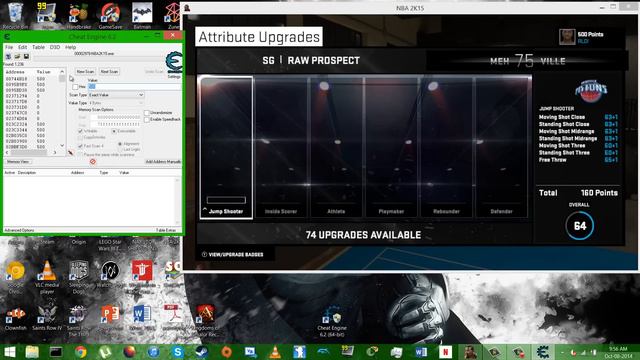Toggle the Fast Scan checkbox
Screen dimensions: 640x360
(x=80, y=146)
